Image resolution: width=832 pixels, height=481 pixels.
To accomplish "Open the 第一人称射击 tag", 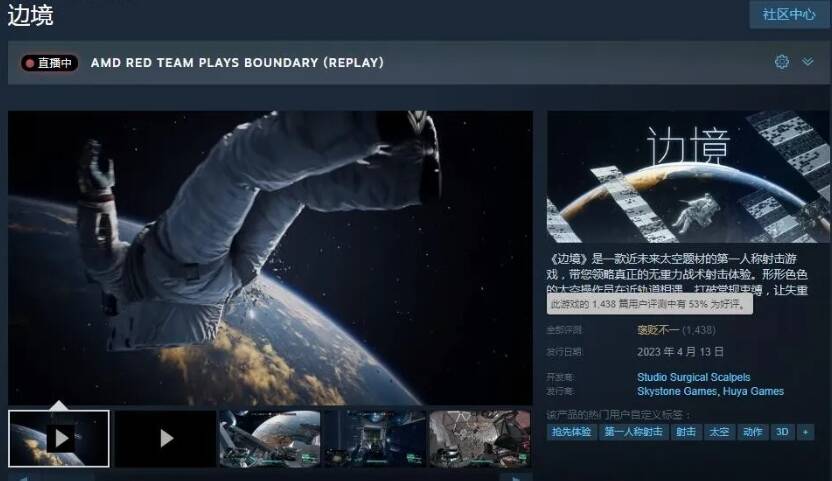I will (632, 432).
